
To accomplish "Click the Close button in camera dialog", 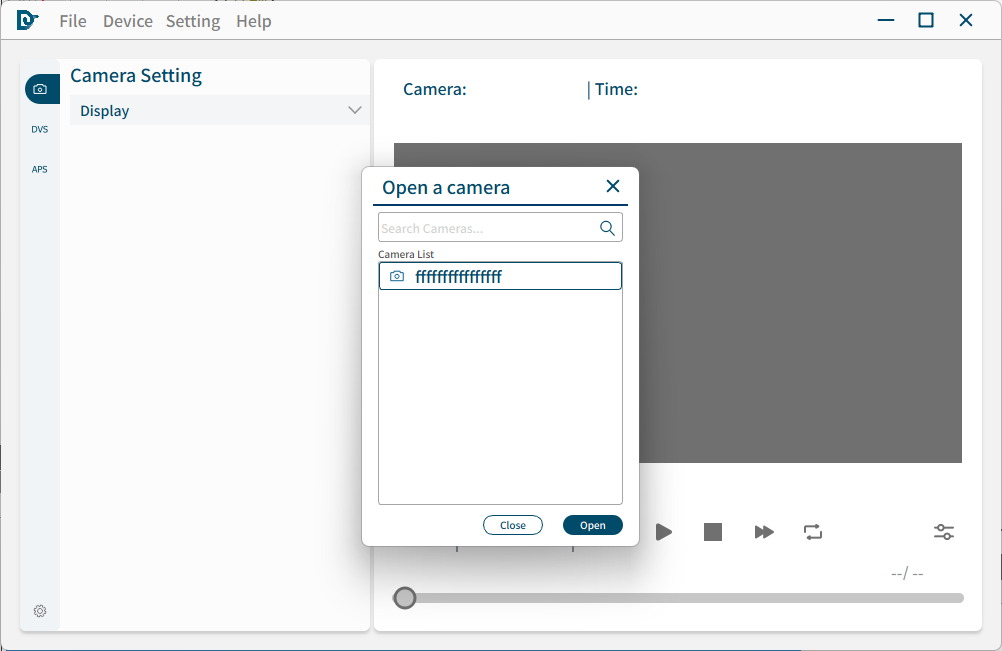I will [513, 525].
